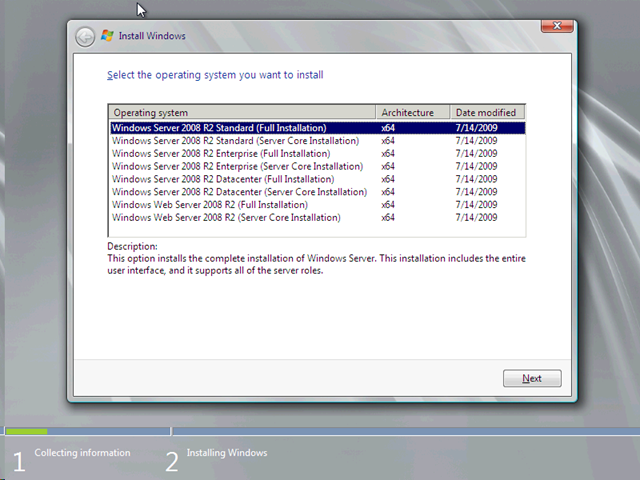Click the 7/14/2009 date in Datacenter Server Core row
640x480 pixels.
click(476, 192)
